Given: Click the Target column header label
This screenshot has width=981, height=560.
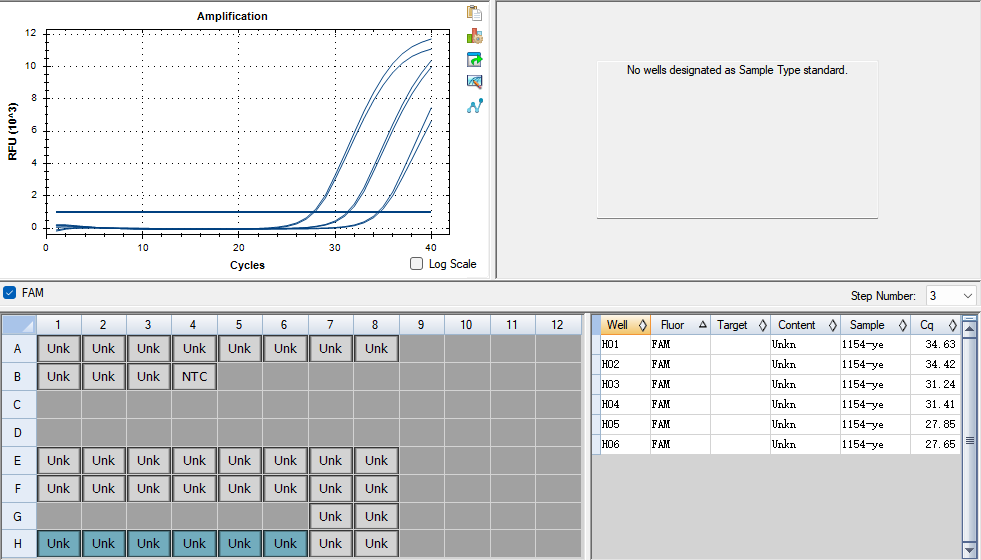Looking at the screenshot, I should click(x=732, y=325).
